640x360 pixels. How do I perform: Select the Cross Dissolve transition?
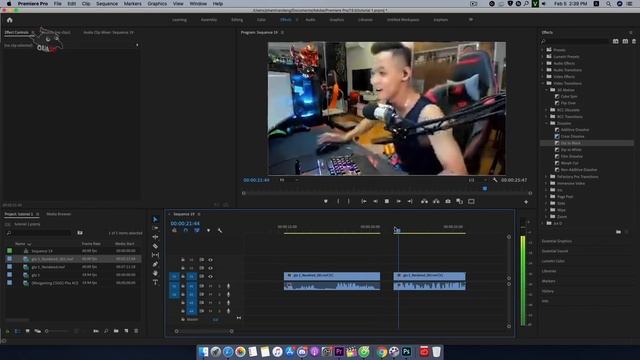point(572,136)
